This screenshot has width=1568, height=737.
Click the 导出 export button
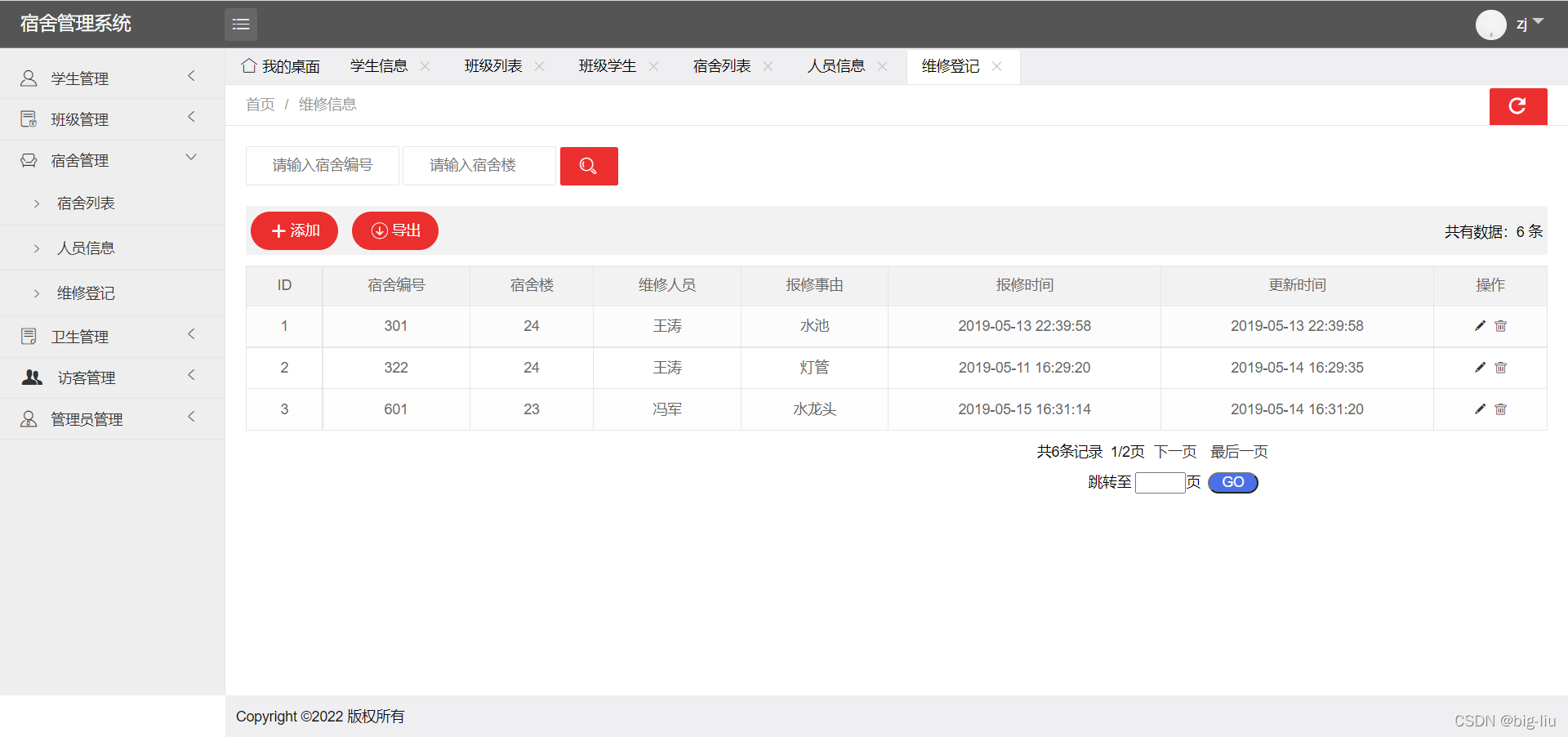pyautogui.click(x=395, y=231)
